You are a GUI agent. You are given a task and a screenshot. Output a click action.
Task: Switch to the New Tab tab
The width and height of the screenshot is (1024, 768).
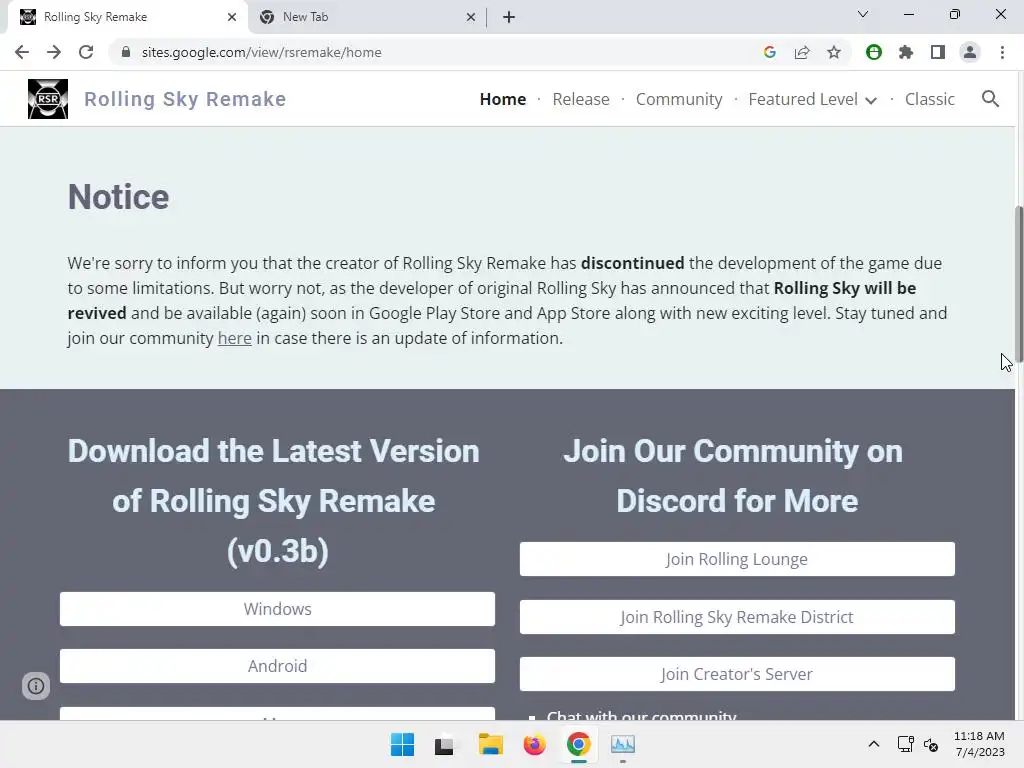pyautogui.click(x=366, y=17)
